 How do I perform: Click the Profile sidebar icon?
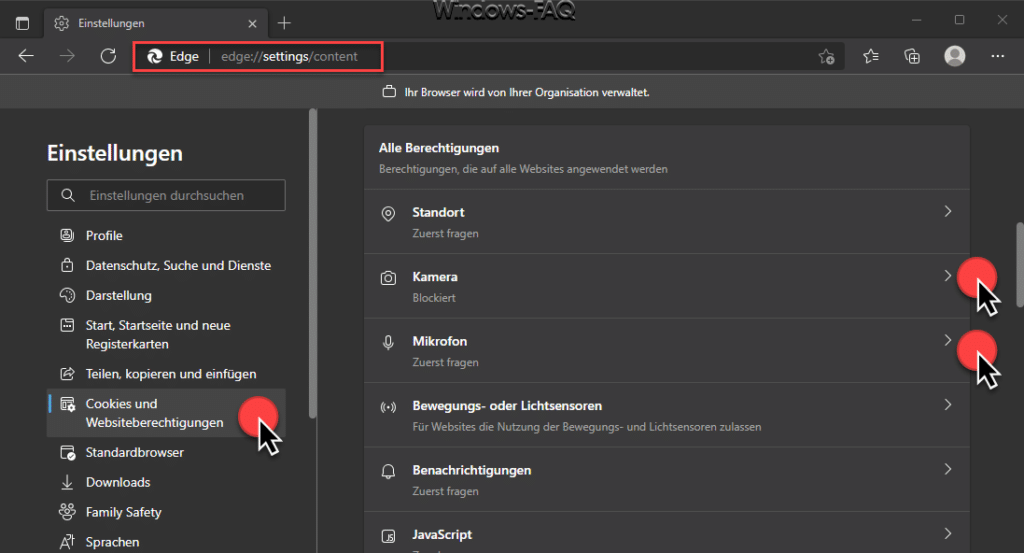(x=67, y=235)
